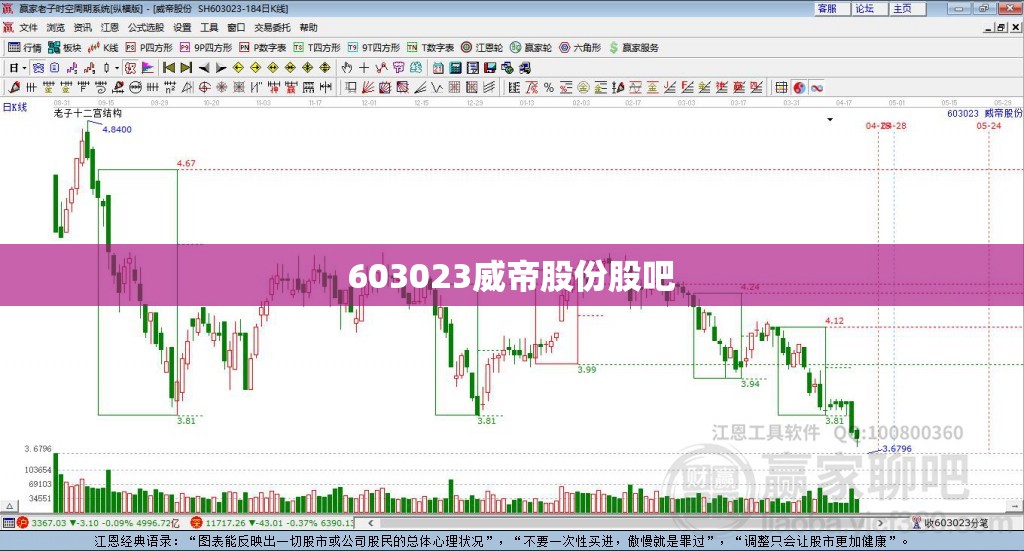Click the 603023 stock code label
Screen dimensions: 1024x551
click(963, 113)
